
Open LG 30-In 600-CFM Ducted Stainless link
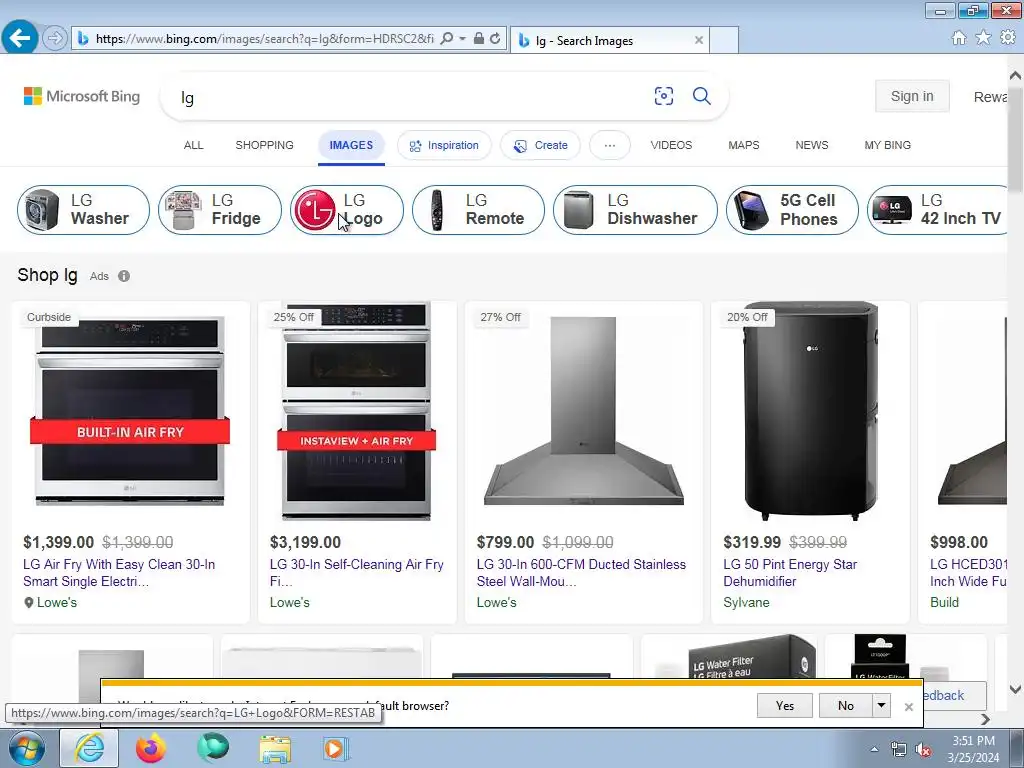581,573
